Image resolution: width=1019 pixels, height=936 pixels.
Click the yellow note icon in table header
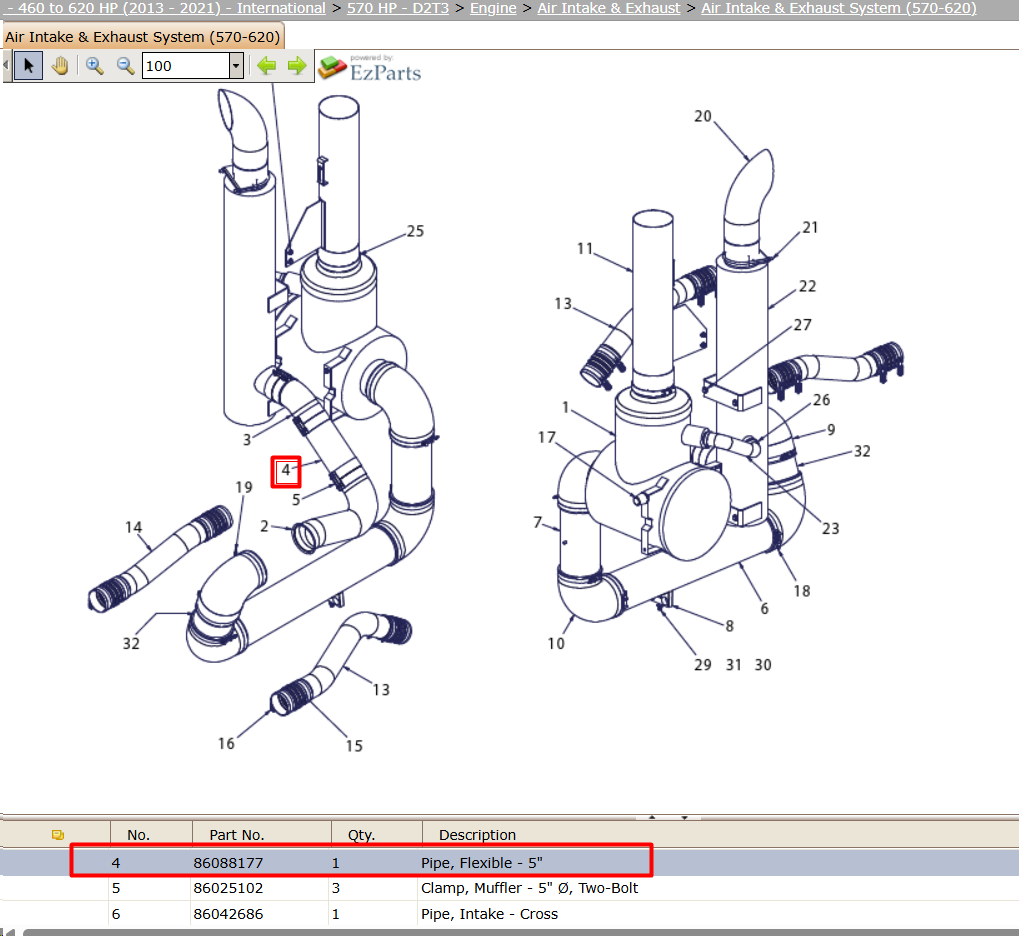(58, 835)
